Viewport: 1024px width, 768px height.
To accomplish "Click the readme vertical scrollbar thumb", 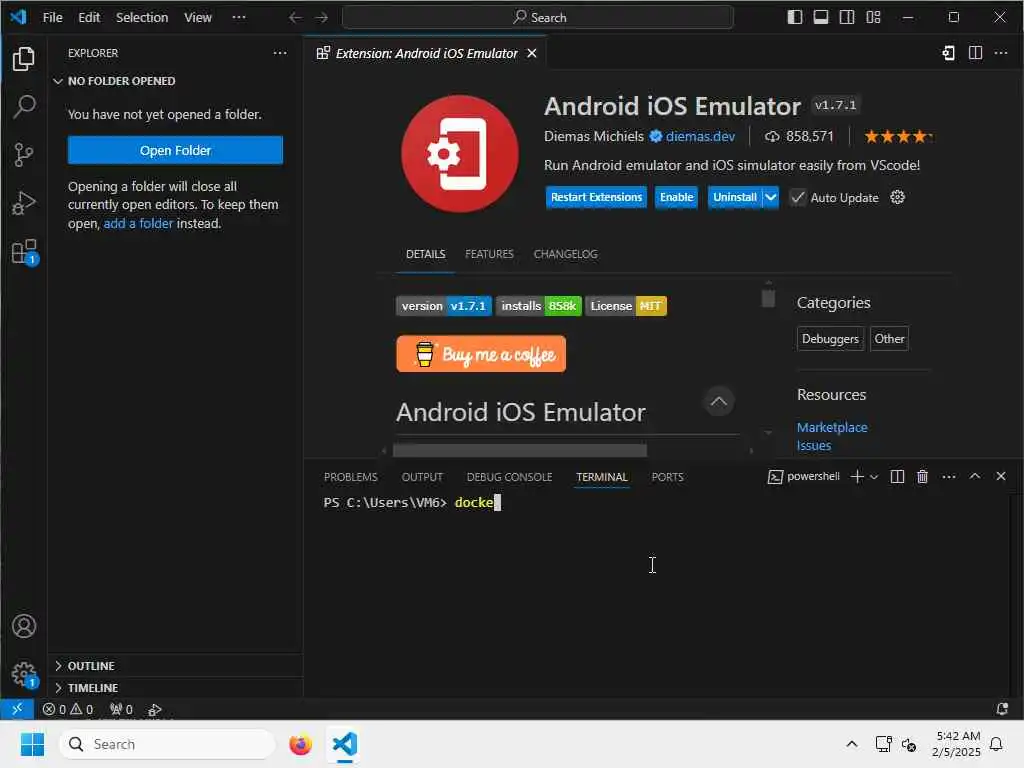I will click(768, 298).
